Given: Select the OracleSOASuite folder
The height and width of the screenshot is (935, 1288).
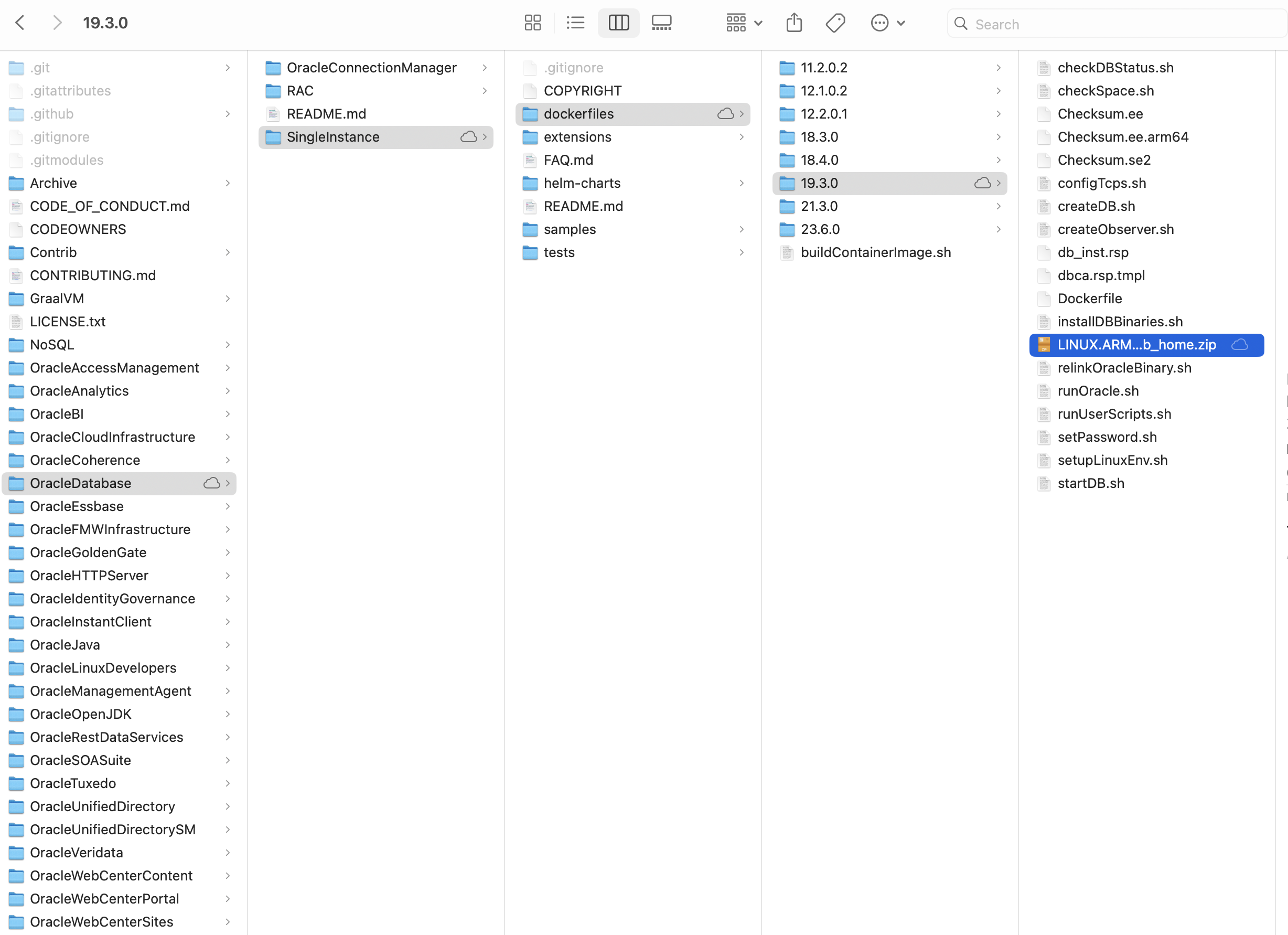Looking at the screenshot, I should point(119,760).
